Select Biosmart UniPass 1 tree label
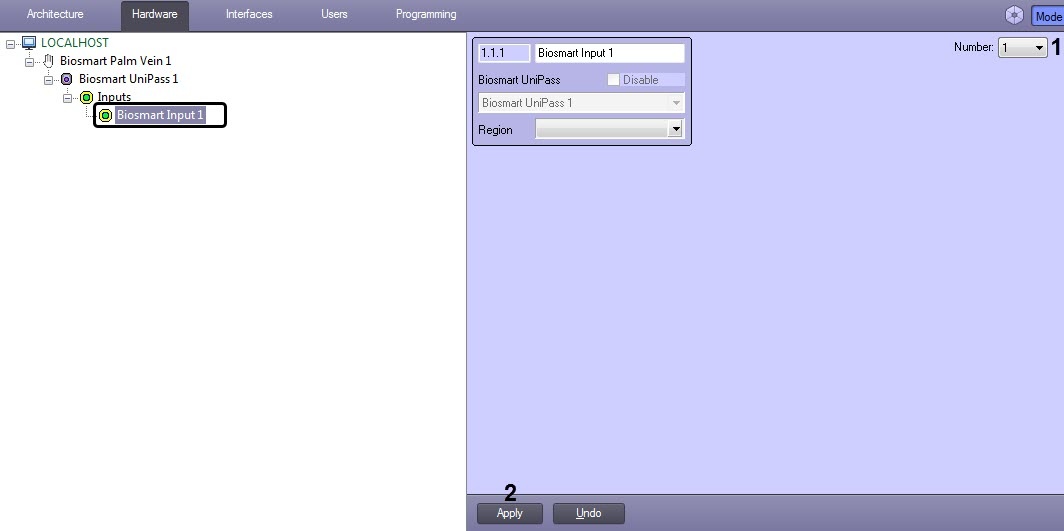The height and width of the screenshot is (531, 1064). tap(128, 79)
